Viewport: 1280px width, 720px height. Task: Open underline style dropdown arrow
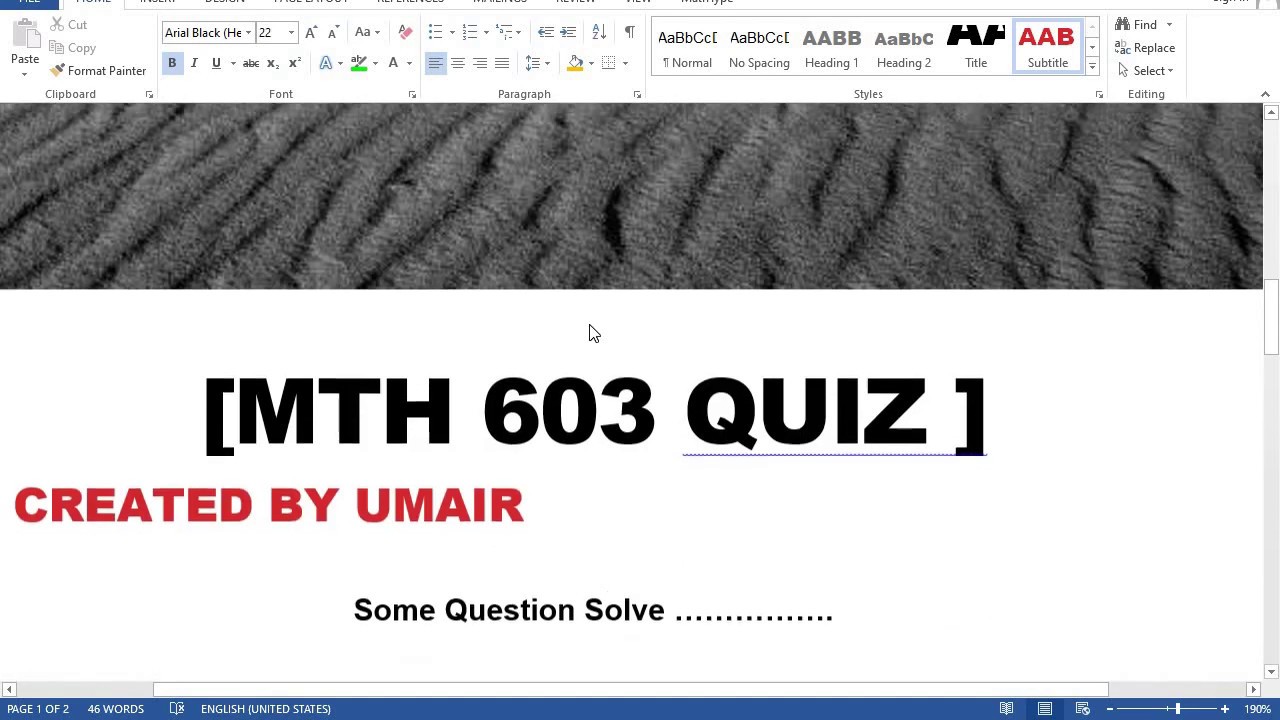coord(233,63)
